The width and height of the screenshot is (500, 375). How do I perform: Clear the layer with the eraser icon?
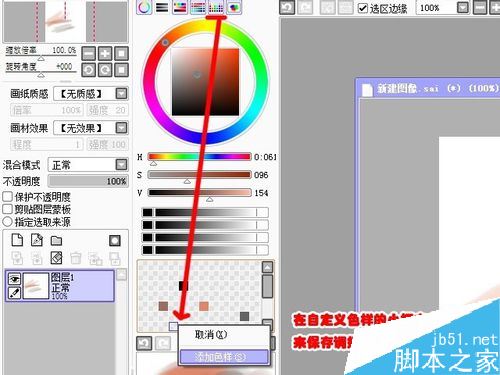56,258
